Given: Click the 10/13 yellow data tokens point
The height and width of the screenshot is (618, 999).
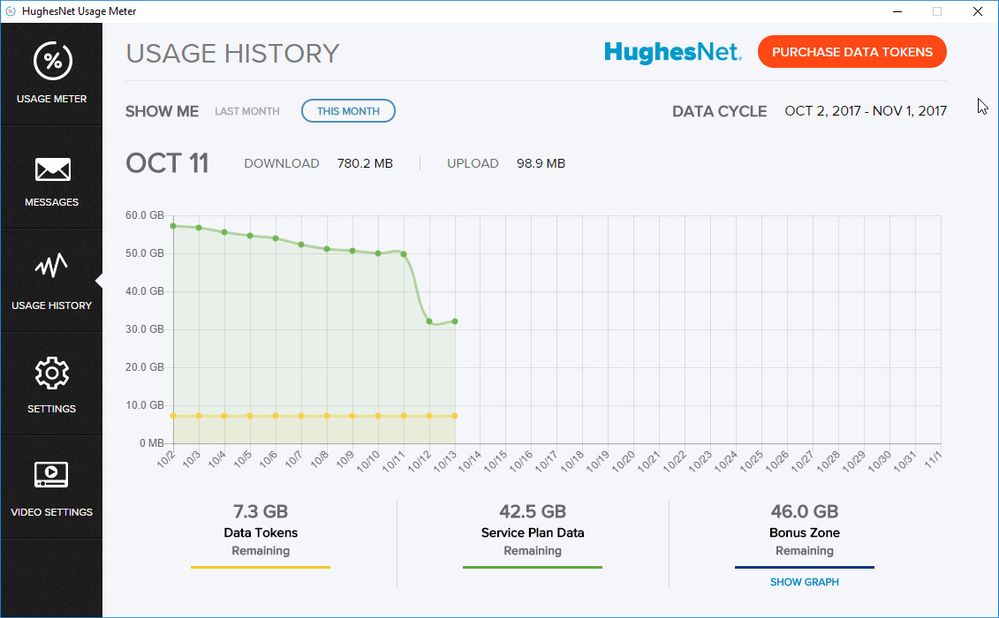Looking at the screenshot, I should [x=455, y=416].
